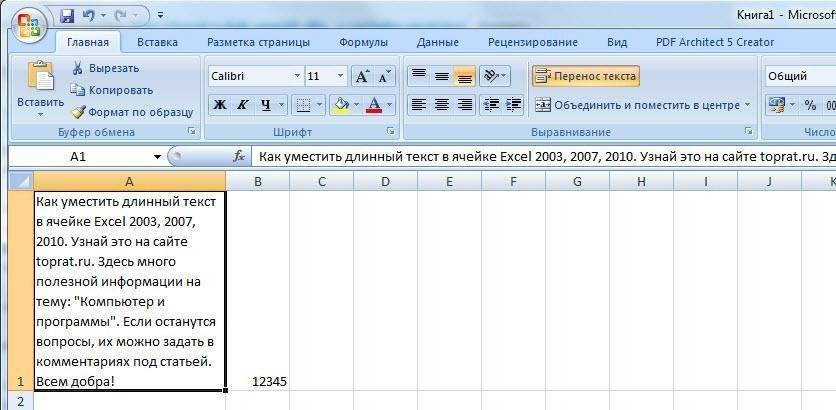Click into the formula bar text

click(544, 156)
